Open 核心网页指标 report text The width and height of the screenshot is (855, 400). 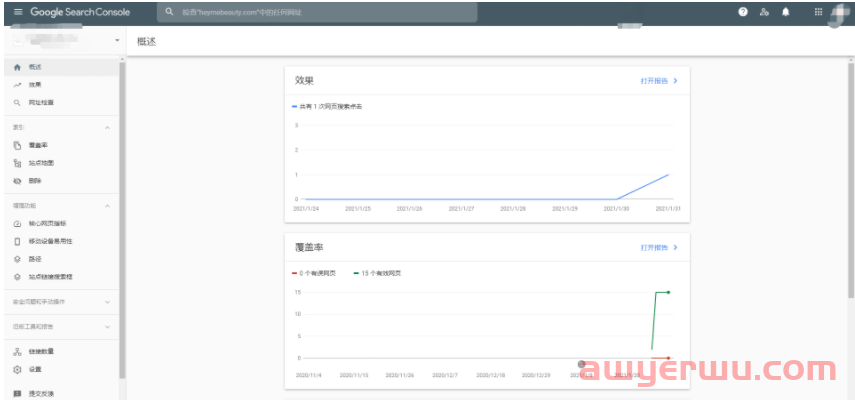point(47,223)
